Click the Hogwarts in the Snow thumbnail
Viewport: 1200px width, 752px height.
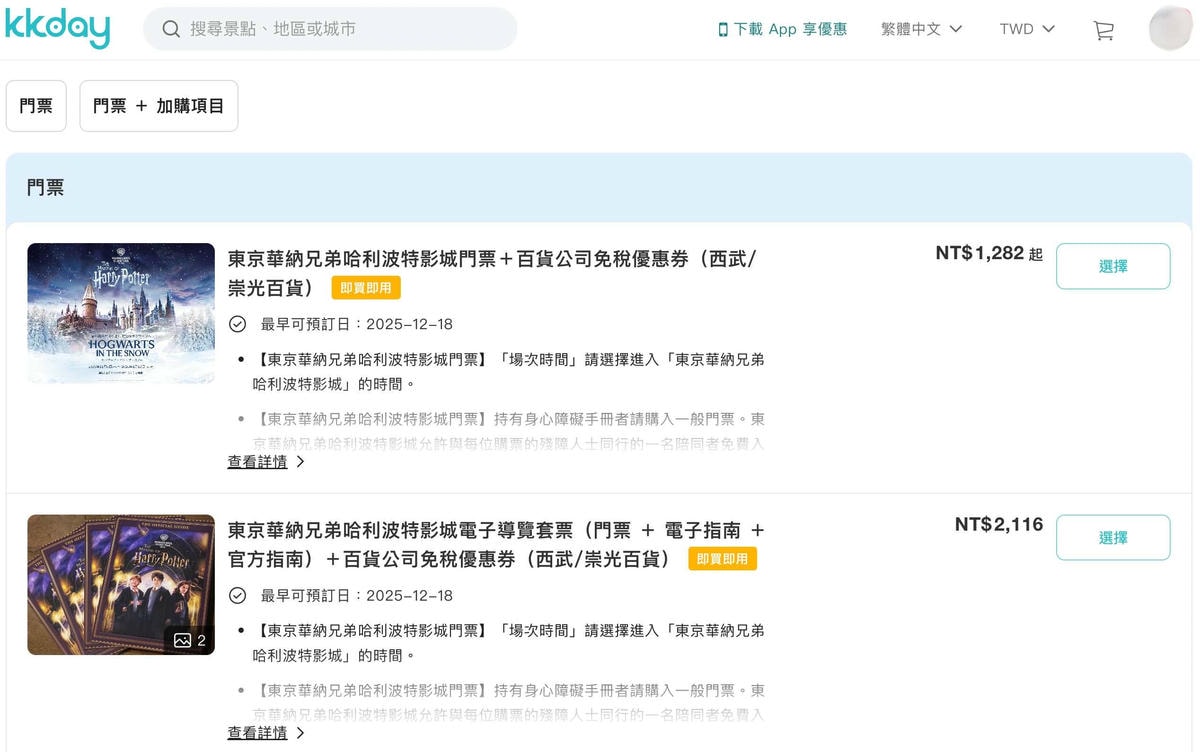(121, 313)
